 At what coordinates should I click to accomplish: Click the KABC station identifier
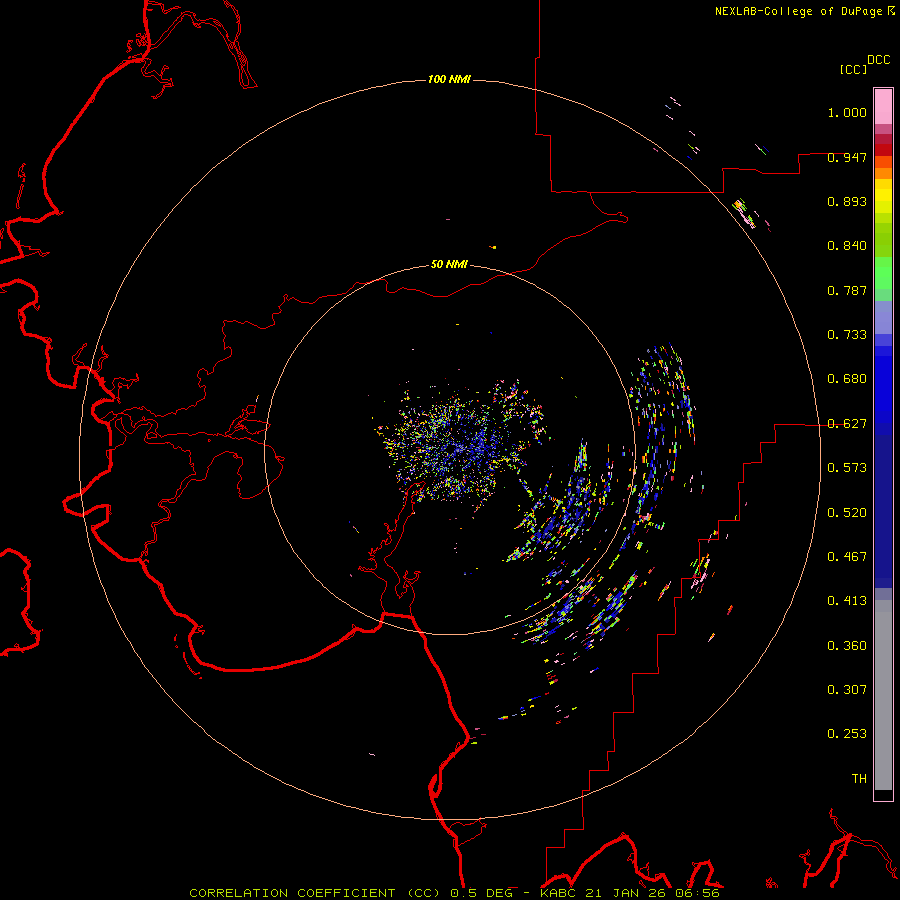coord(558,893)
